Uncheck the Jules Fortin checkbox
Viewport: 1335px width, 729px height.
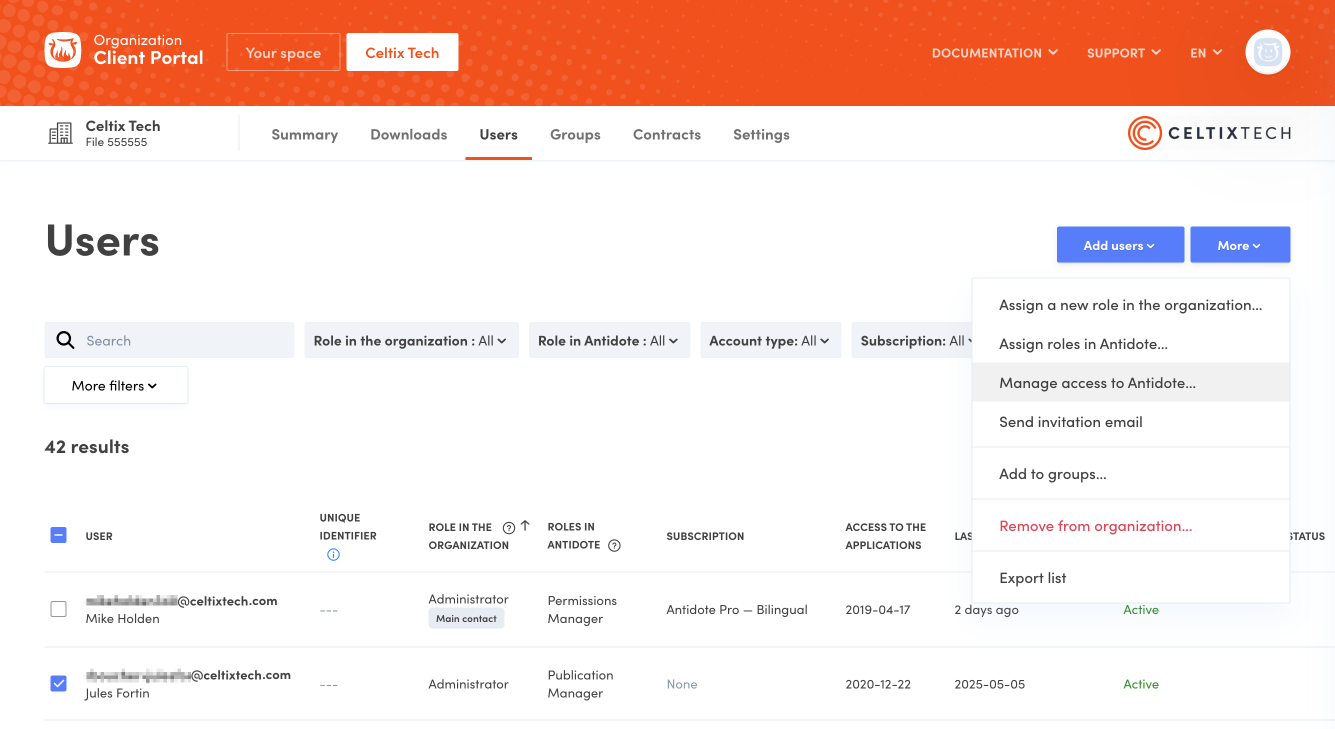58,683
